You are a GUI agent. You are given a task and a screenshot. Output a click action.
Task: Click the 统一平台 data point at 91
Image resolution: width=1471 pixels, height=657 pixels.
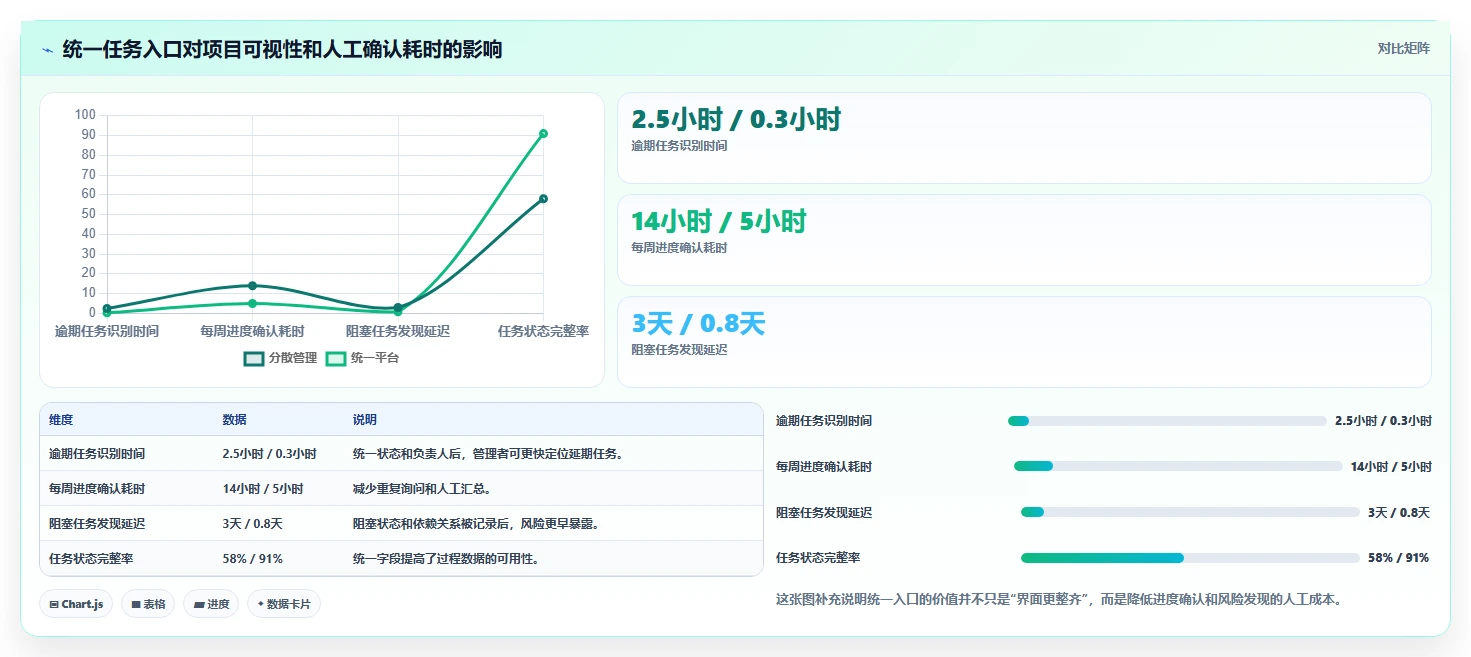[x=543, y=133]
